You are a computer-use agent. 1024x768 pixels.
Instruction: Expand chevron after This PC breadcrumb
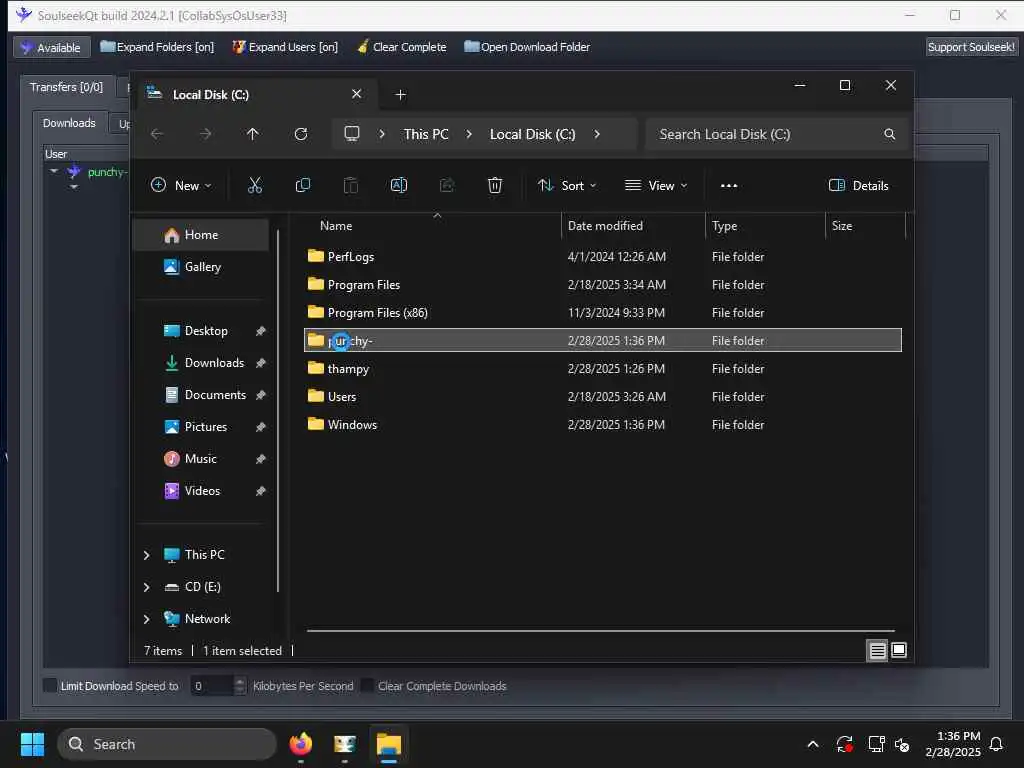(x=469, y=134)
